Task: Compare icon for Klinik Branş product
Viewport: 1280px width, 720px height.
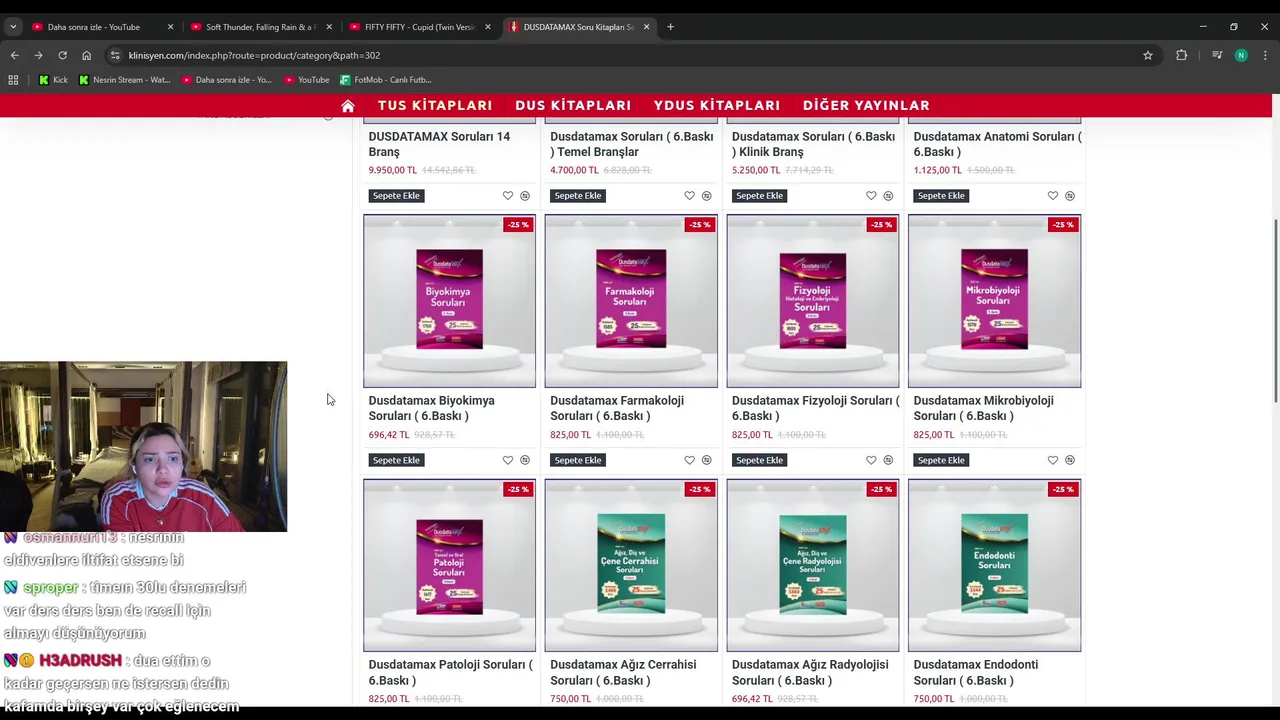Action: [x=888, y=196]
